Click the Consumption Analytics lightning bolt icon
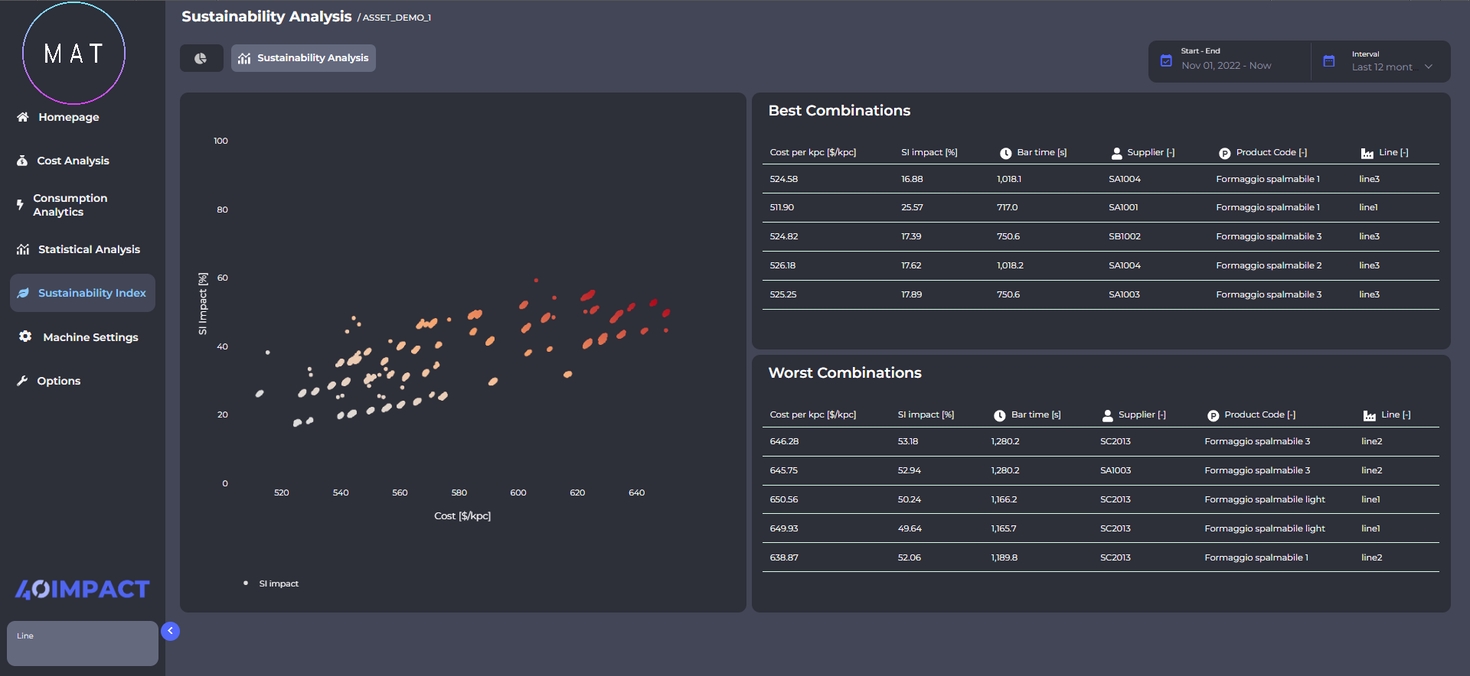This screenshot has height=676, width=1470. coord(20,205)
